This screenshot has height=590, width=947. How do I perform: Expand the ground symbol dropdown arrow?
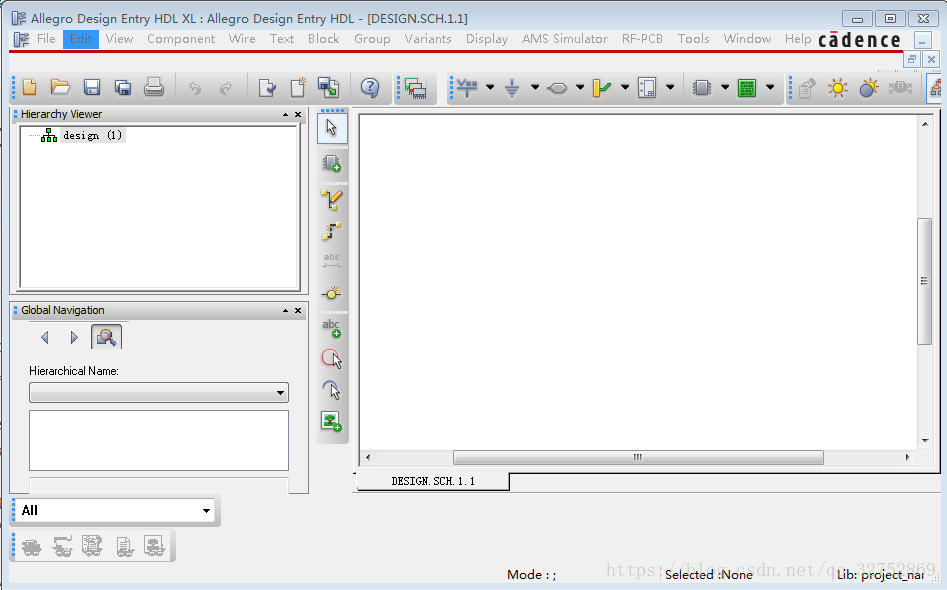pyautogui.click(x=535, y=88)
